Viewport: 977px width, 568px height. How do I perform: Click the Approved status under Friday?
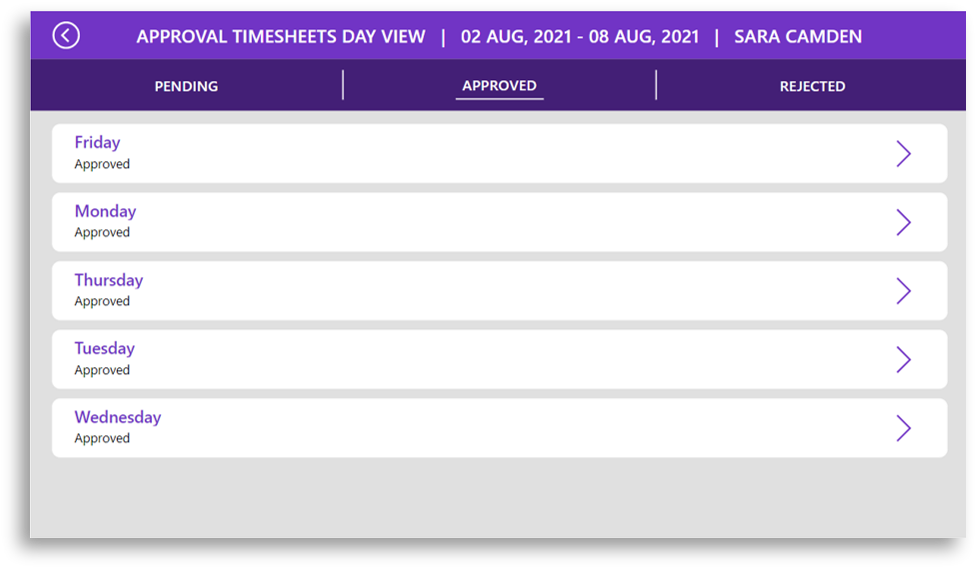(x=102, y=164)
